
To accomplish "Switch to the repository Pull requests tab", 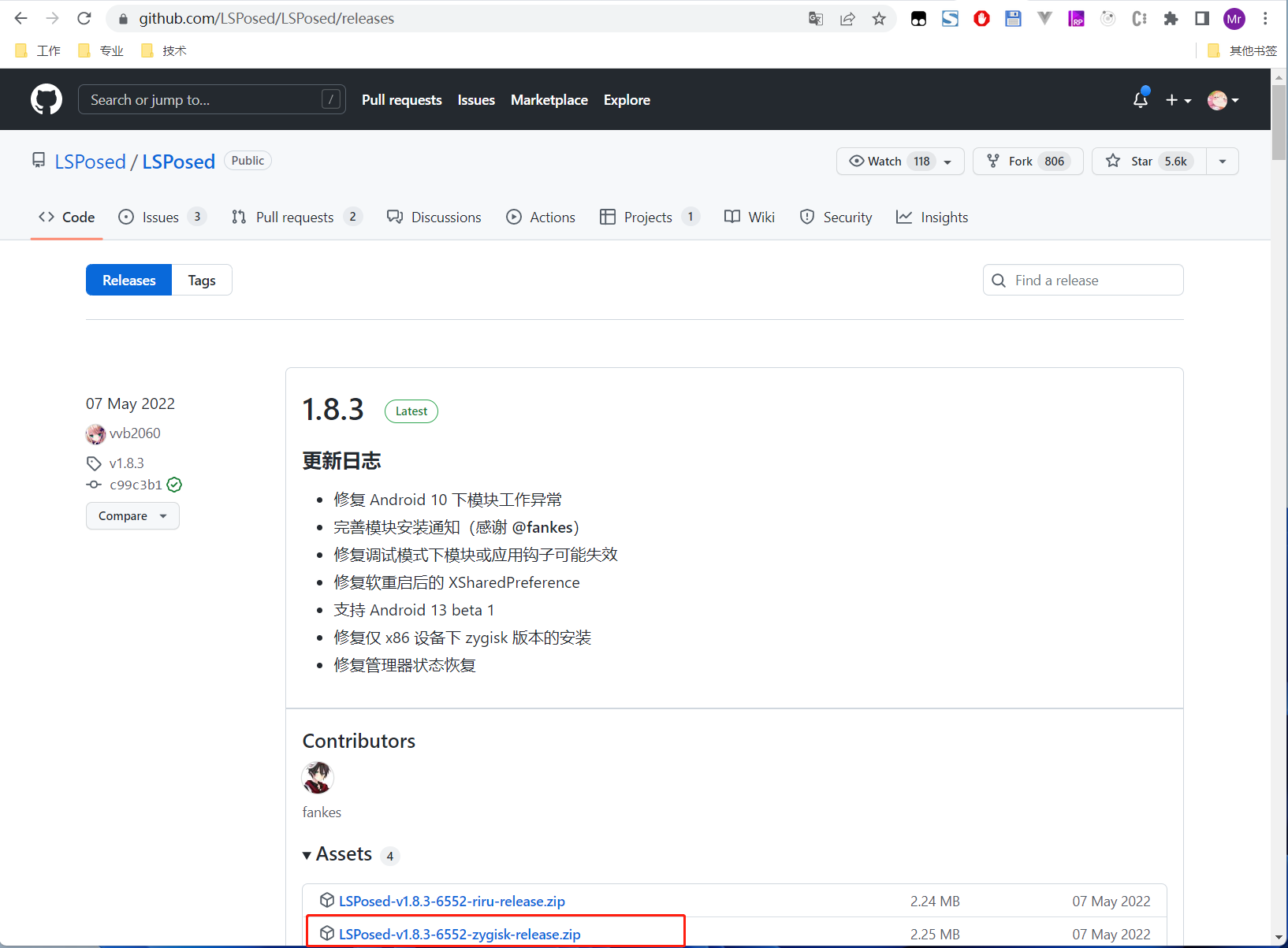I will [x=296, y=217].
